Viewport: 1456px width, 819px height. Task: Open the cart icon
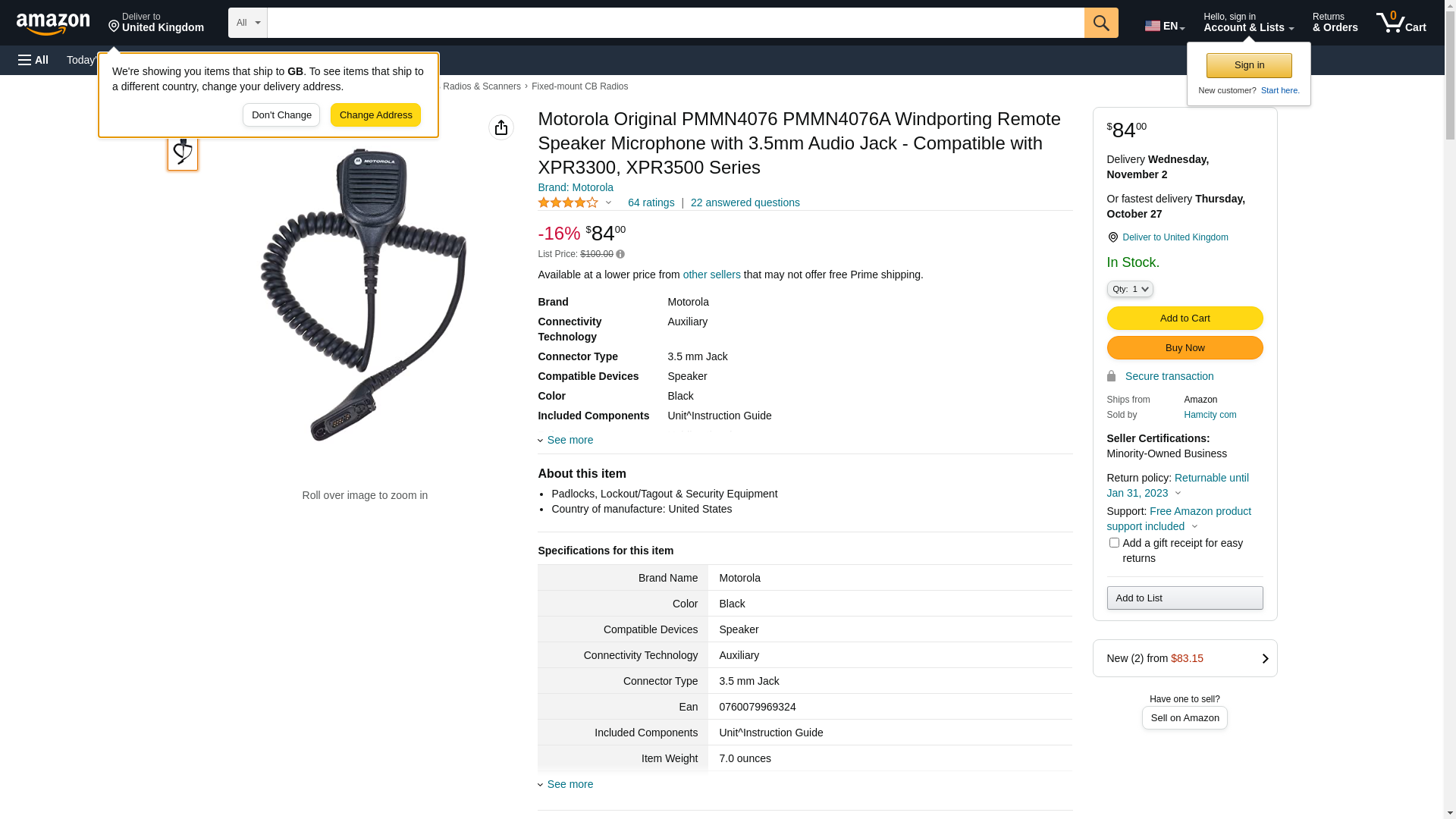(x=1401, y=23)
